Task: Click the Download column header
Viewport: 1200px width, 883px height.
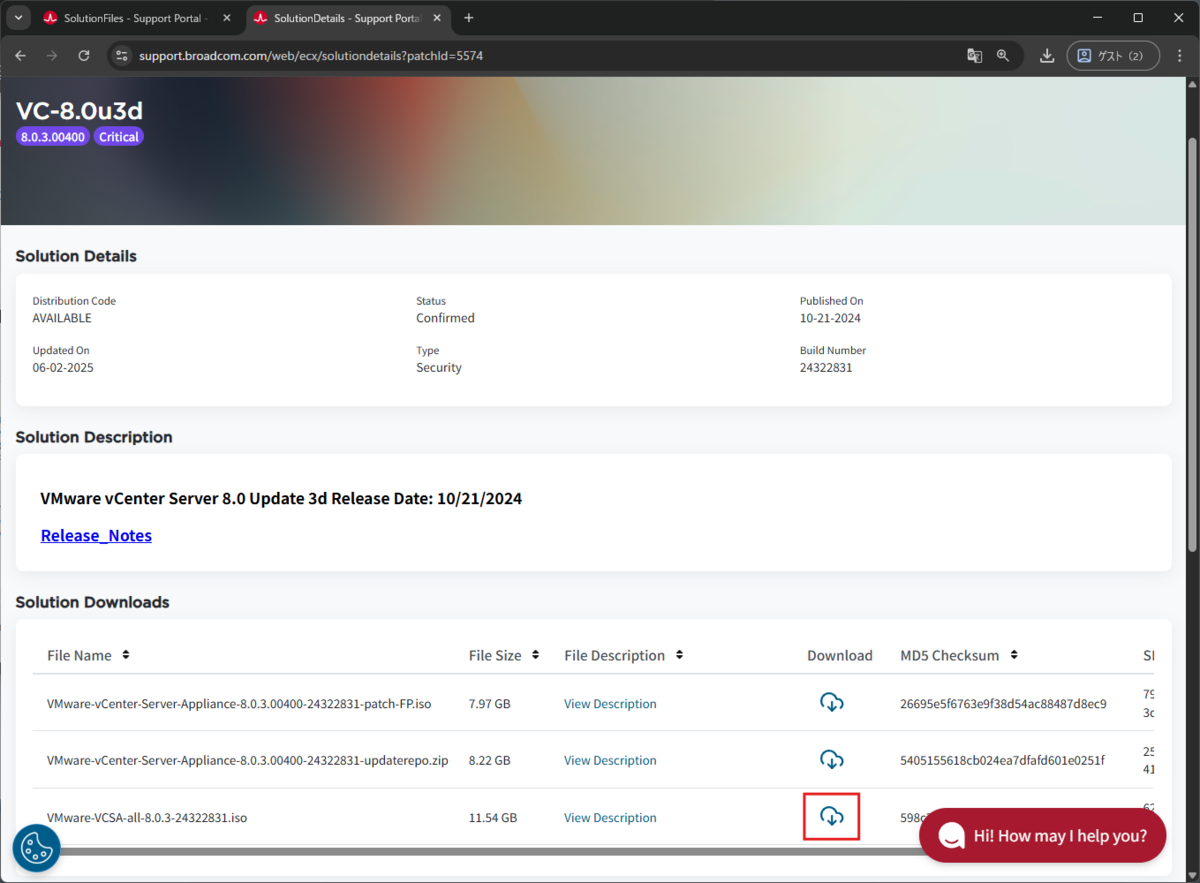Action: pos(840,655)
